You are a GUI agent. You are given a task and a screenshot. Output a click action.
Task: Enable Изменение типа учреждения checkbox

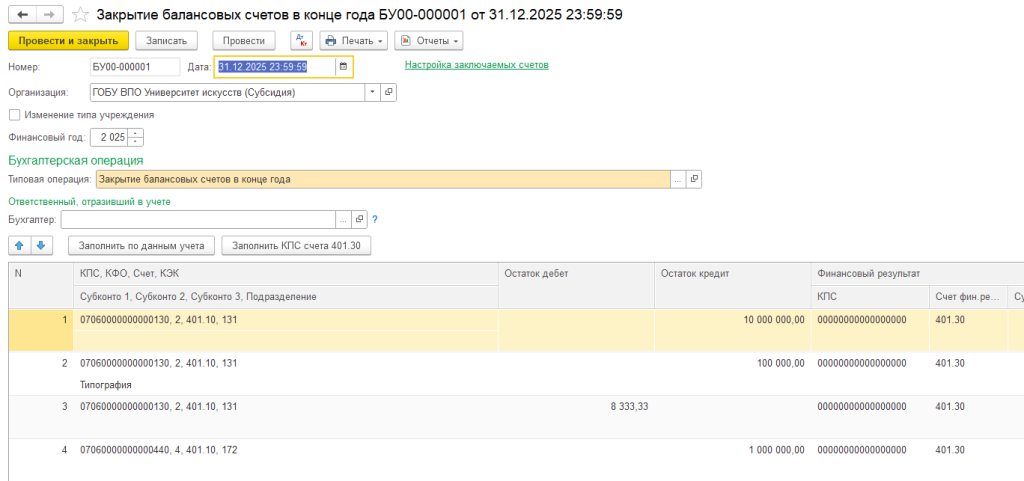click(x=14, y=115)
